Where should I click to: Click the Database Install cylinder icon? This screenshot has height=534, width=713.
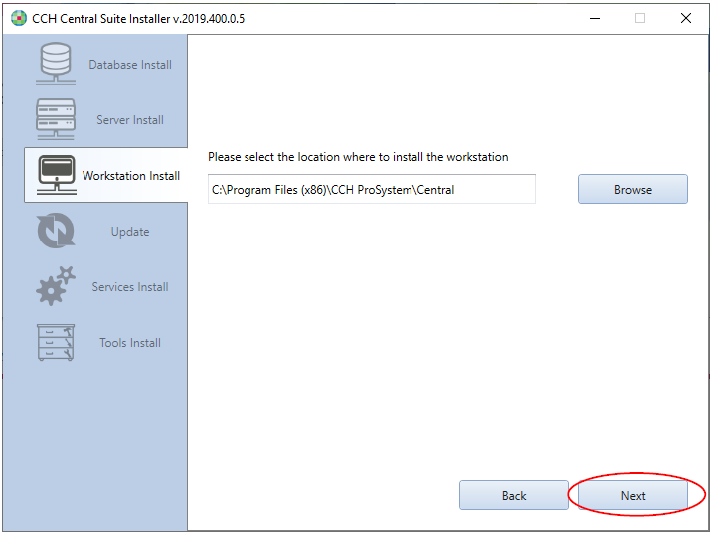[55, 64]
